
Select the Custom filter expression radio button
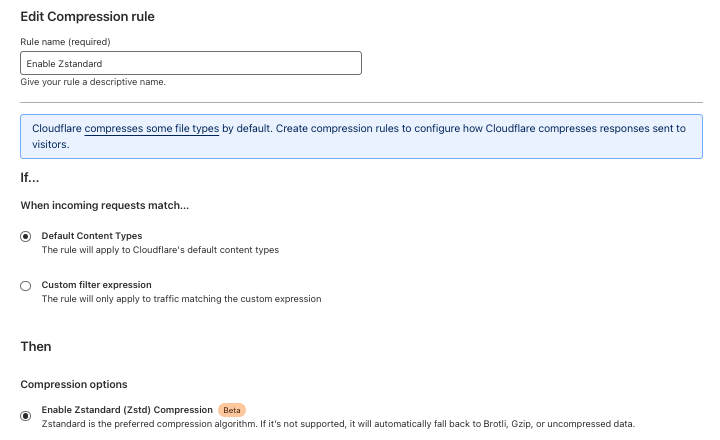click(x=26, y=286)
